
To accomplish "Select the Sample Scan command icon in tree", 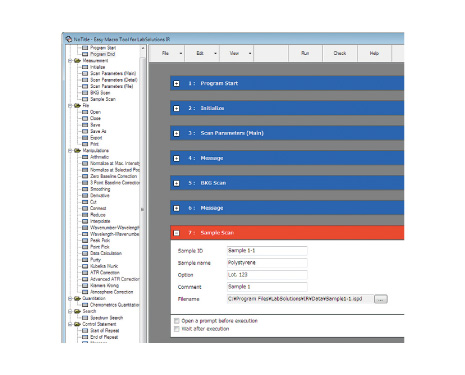I will [85, 99].
